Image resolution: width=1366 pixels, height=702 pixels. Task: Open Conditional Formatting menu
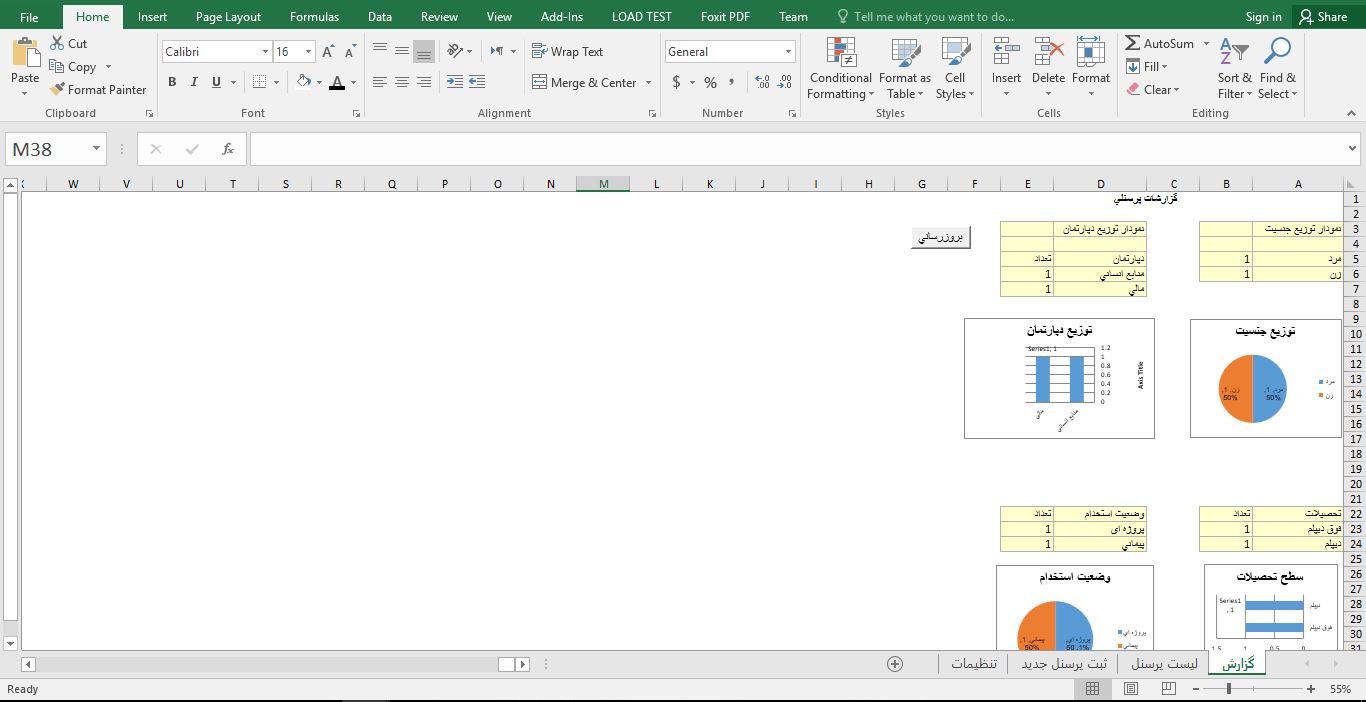[x=840, y=68]
